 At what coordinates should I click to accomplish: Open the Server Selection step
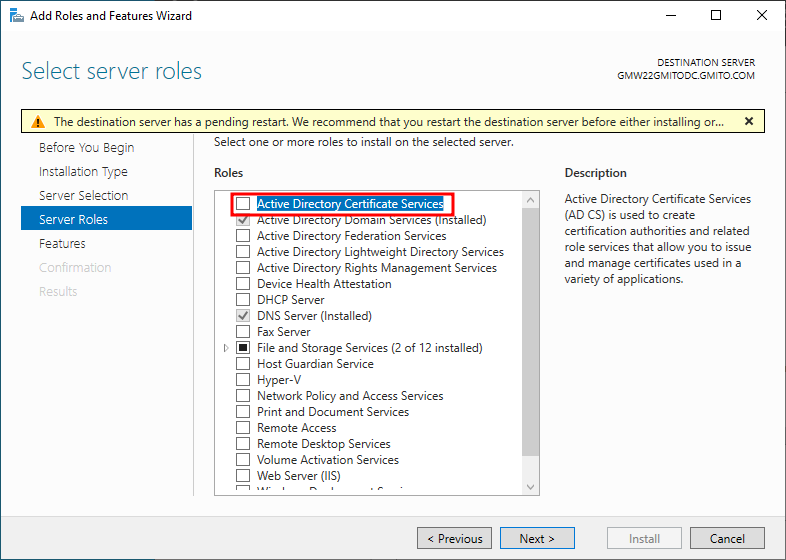(84, 196)
